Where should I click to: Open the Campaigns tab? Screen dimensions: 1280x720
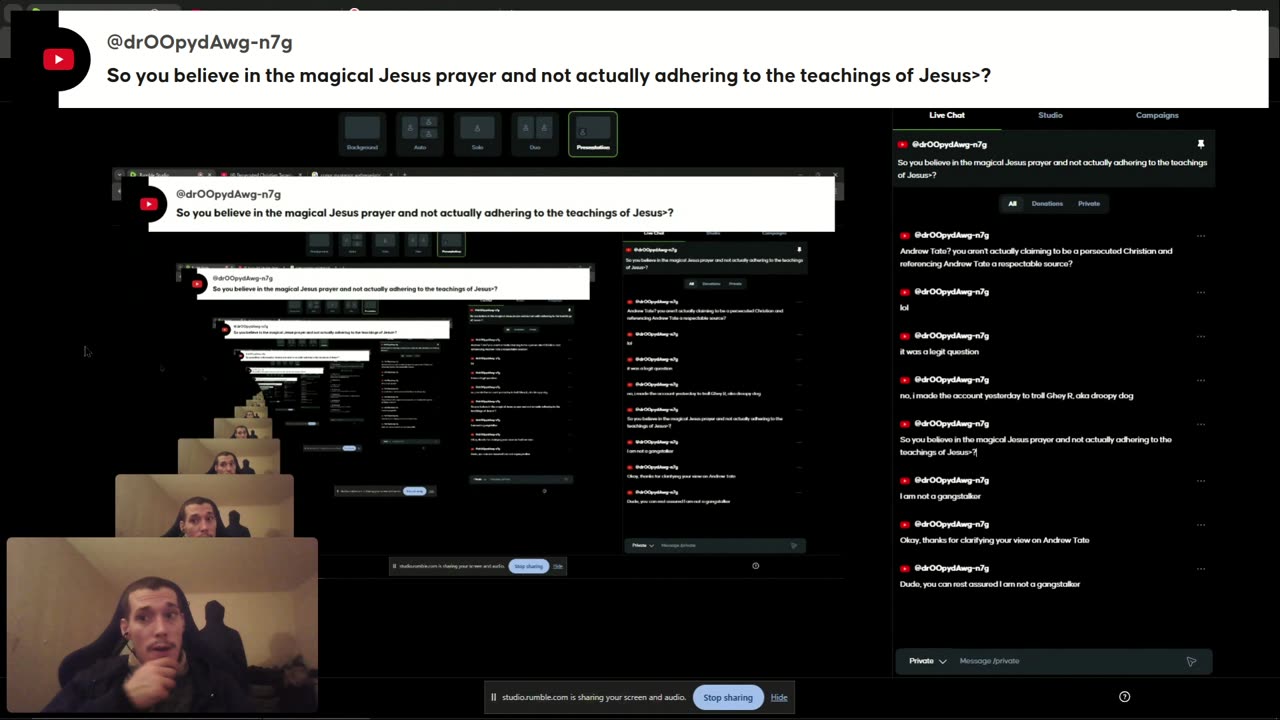pyautogui.click(x=1157, y=115)
